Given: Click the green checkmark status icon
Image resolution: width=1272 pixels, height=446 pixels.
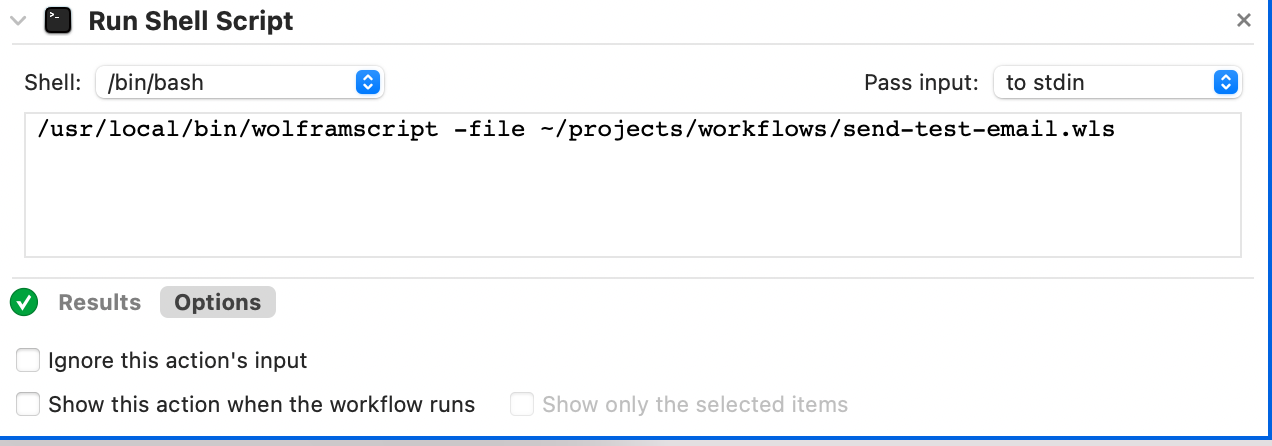Looking at the screenshot, I should coord(24,302).
